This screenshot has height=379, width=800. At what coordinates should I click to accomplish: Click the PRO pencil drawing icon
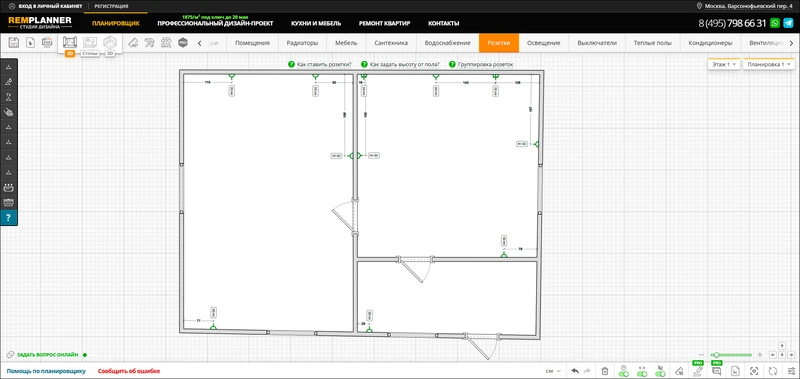point(697,370)
